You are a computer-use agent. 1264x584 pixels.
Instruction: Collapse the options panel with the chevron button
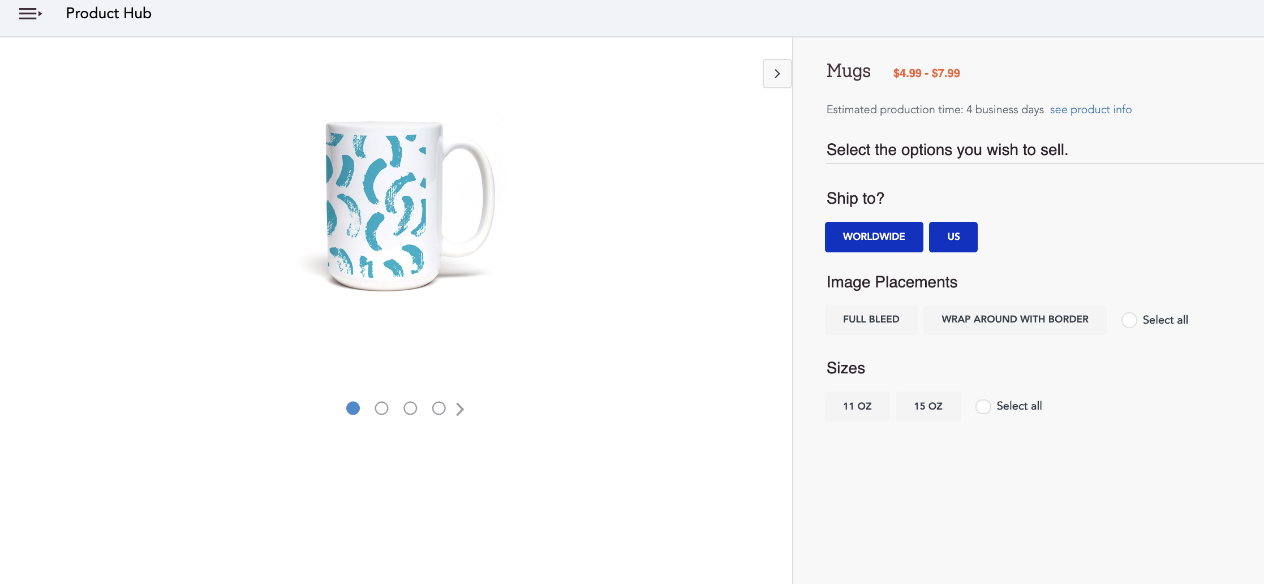pyautogui.click(x=777, y=73)
